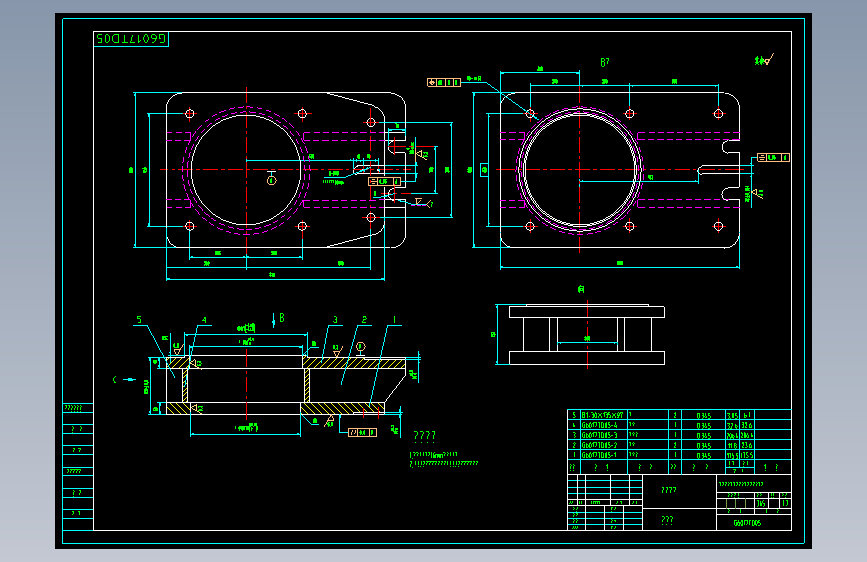Select the end elevation view at lower right
The width and height of the screenshot is (867, 562).
point(587,335)
